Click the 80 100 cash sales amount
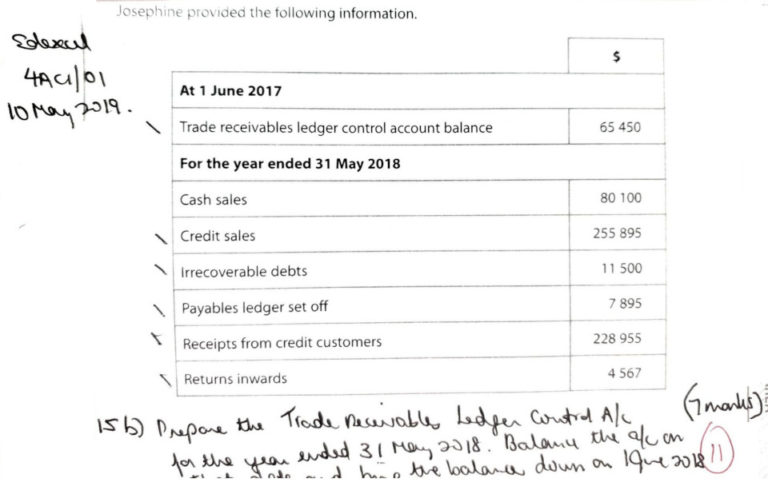The height and width of the screenshot is (498, 768). click(620, 198)
